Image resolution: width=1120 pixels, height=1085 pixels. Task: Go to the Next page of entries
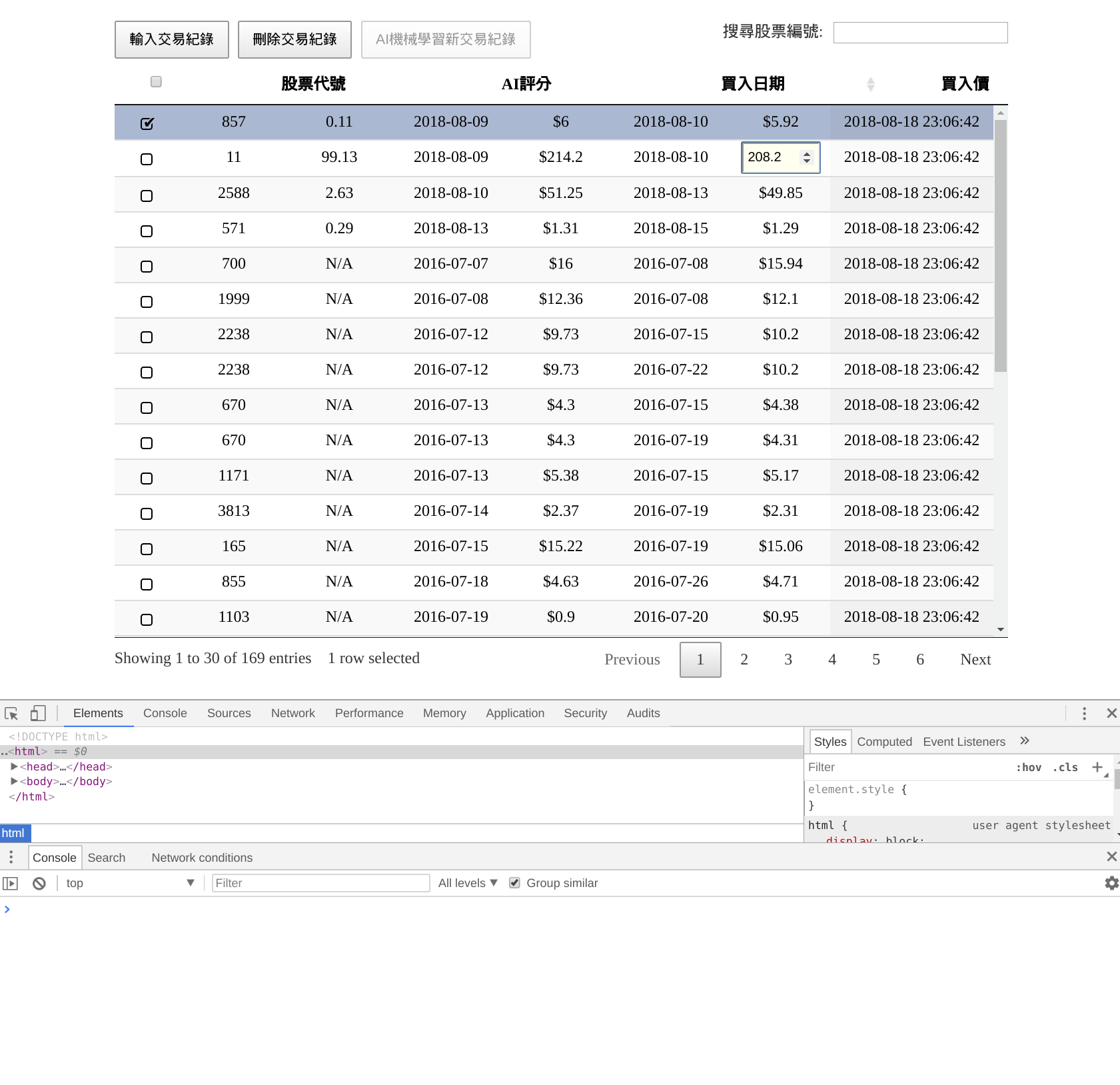975,660
